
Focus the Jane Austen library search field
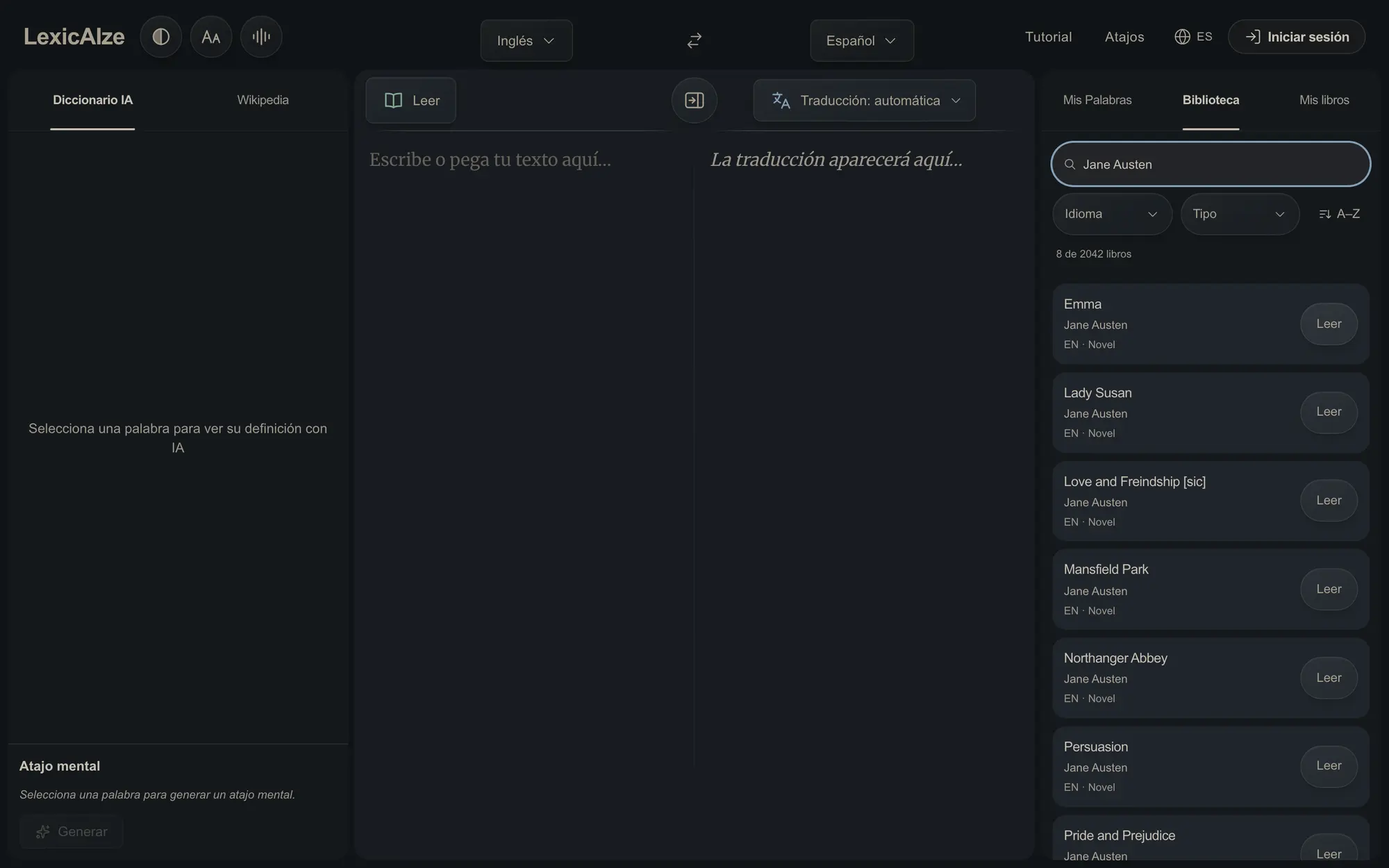(1211, 165)
